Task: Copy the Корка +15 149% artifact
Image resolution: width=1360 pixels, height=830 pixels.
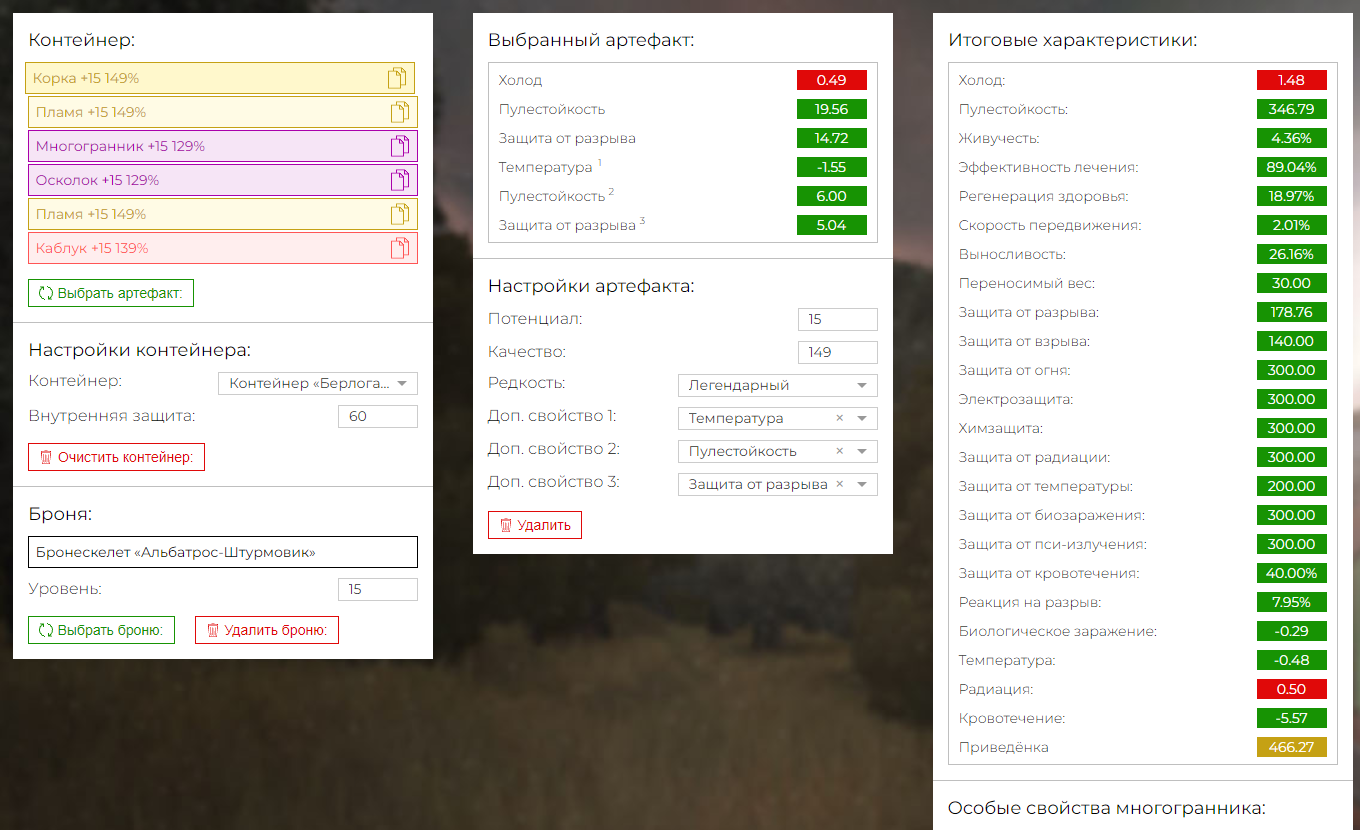Action: [397, 78]
